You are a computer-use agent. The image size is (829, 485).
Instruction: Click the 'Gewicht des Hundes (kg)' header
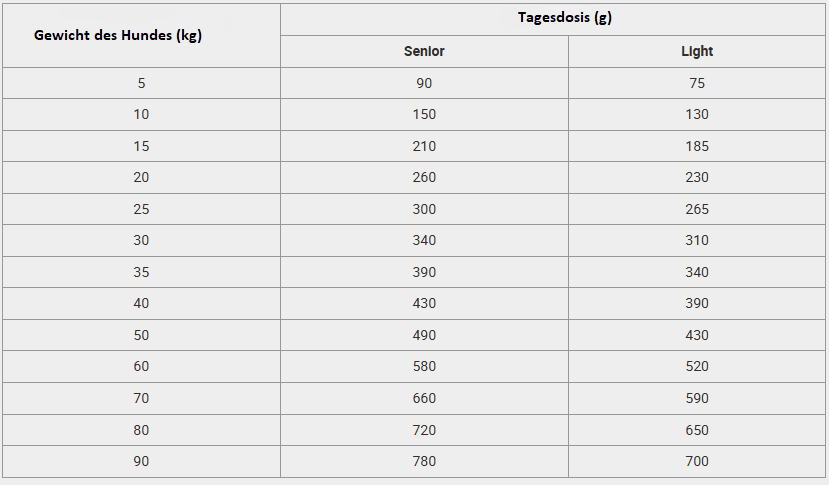click(x=118, y=35)
